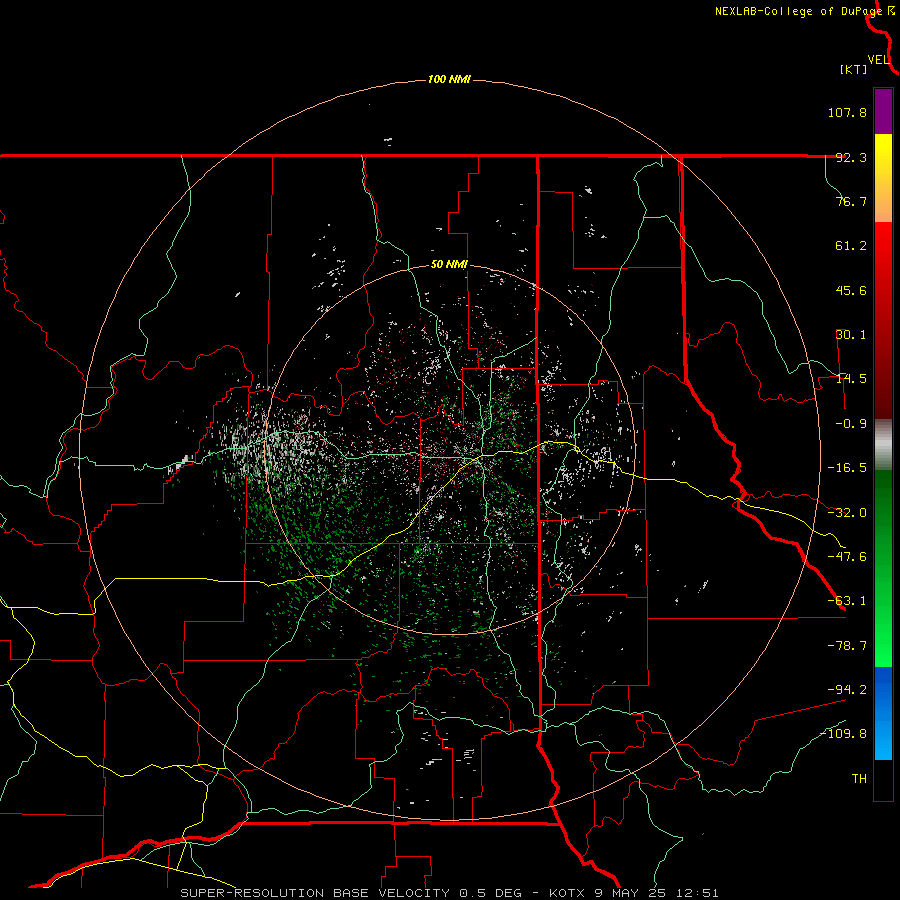Viewport: 900px width, 900px height.
Task: Click the 76.7 legend value
Action: pyautogui.click(x=851, y=201)
